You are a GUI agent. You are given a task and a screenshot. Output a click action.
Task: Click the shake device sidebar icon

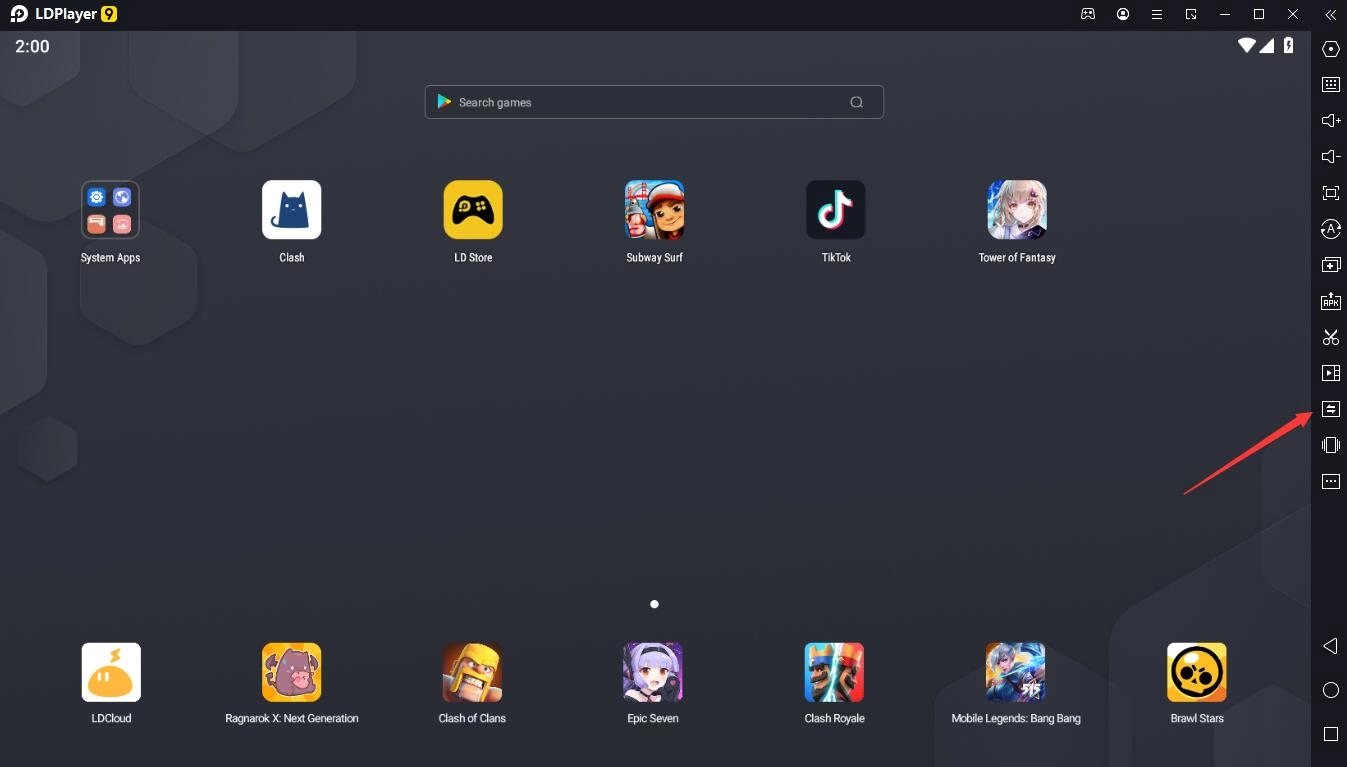click(1331, 445)
